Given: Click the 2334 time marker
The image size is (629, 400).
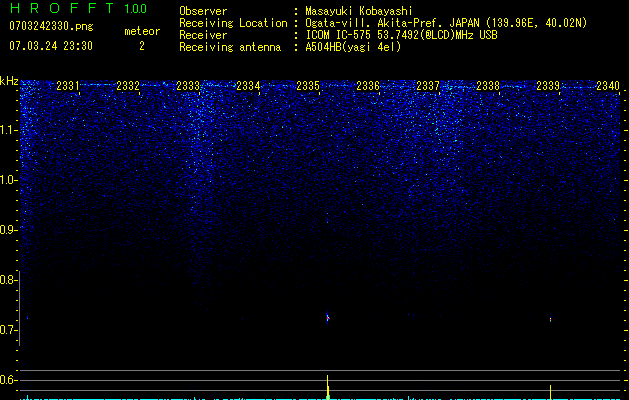Looking at the screenshot, I should (x=248, y=86).
